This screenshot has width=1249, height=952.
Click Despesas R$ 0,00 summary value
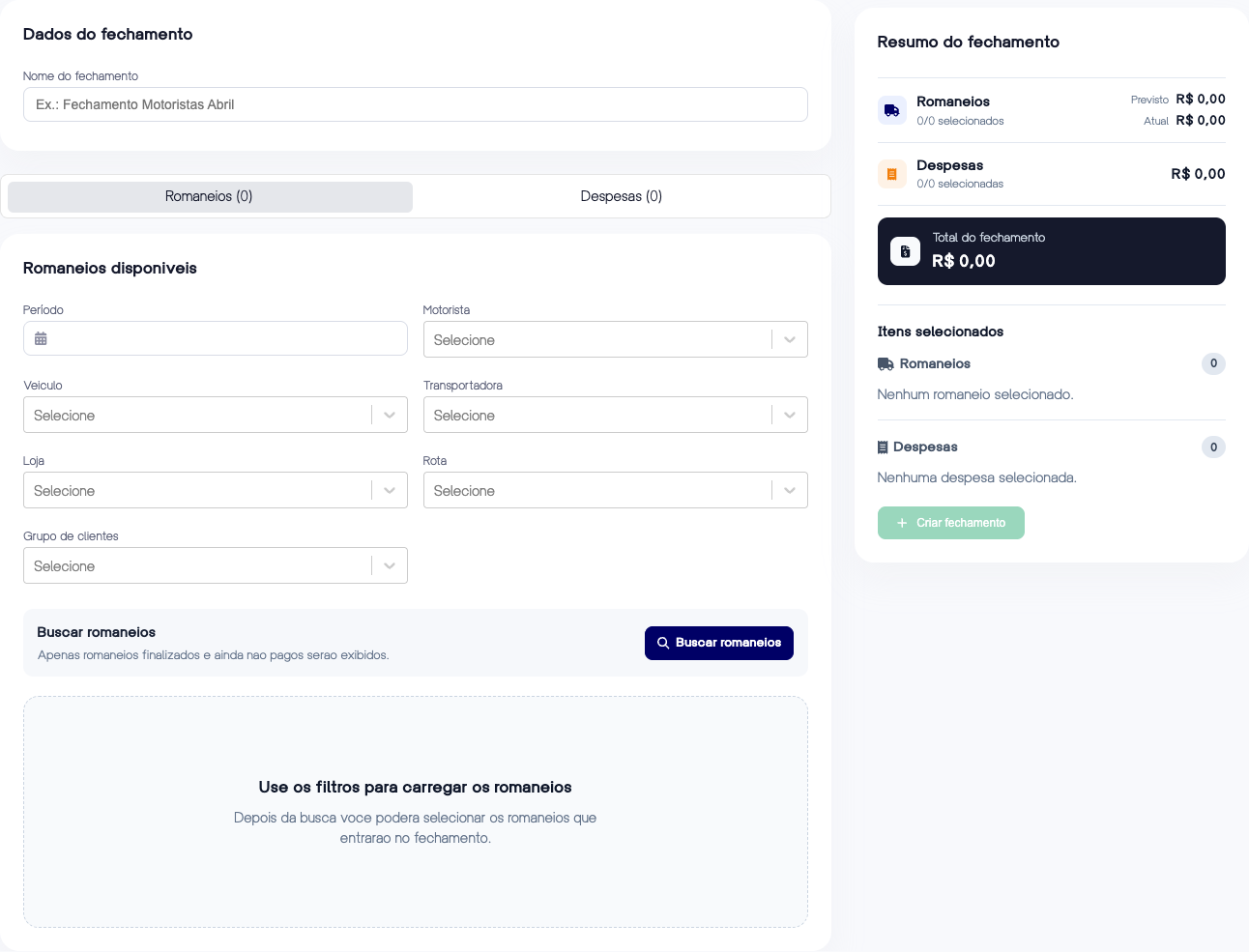point(1199,174)
